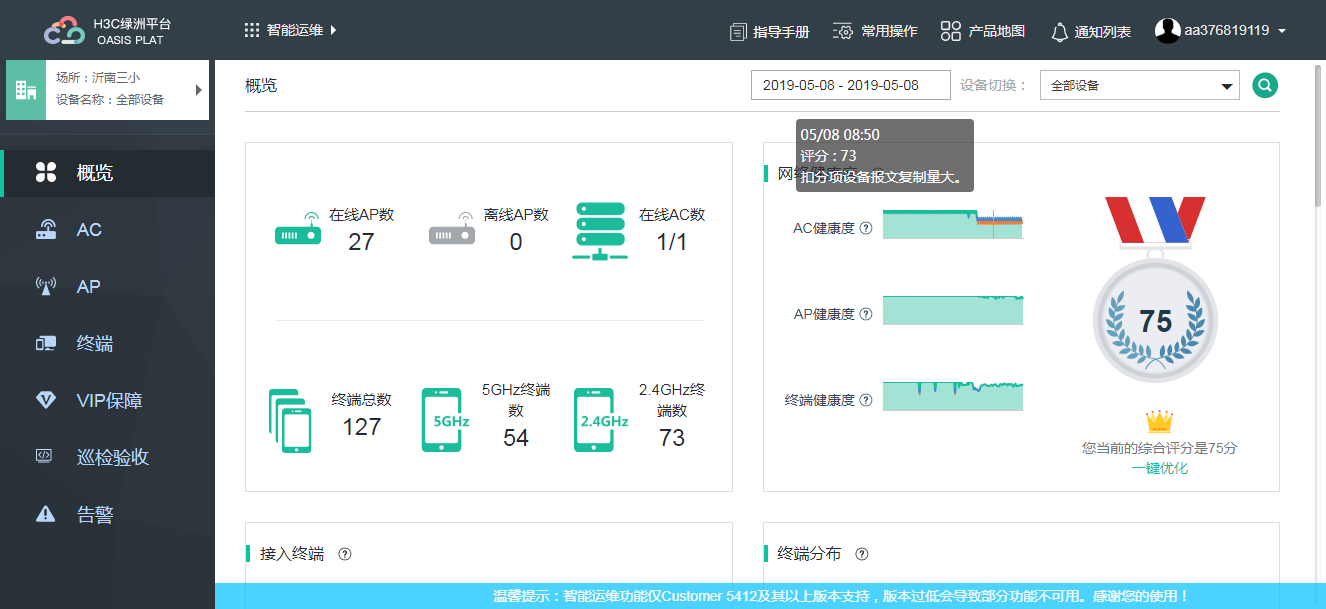The height and width of the screenshot is (609, 1326).
Task: Click the 一键优化 link
Action: [1160, 468]
